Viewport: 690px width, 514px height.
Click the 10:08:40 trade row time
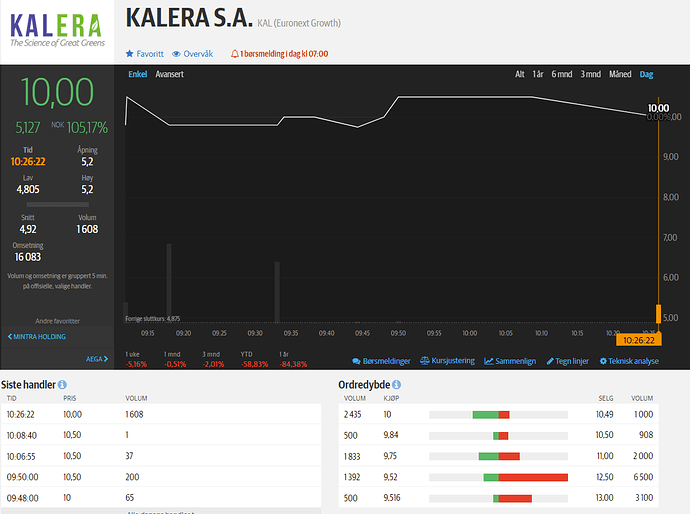point(22,436)
